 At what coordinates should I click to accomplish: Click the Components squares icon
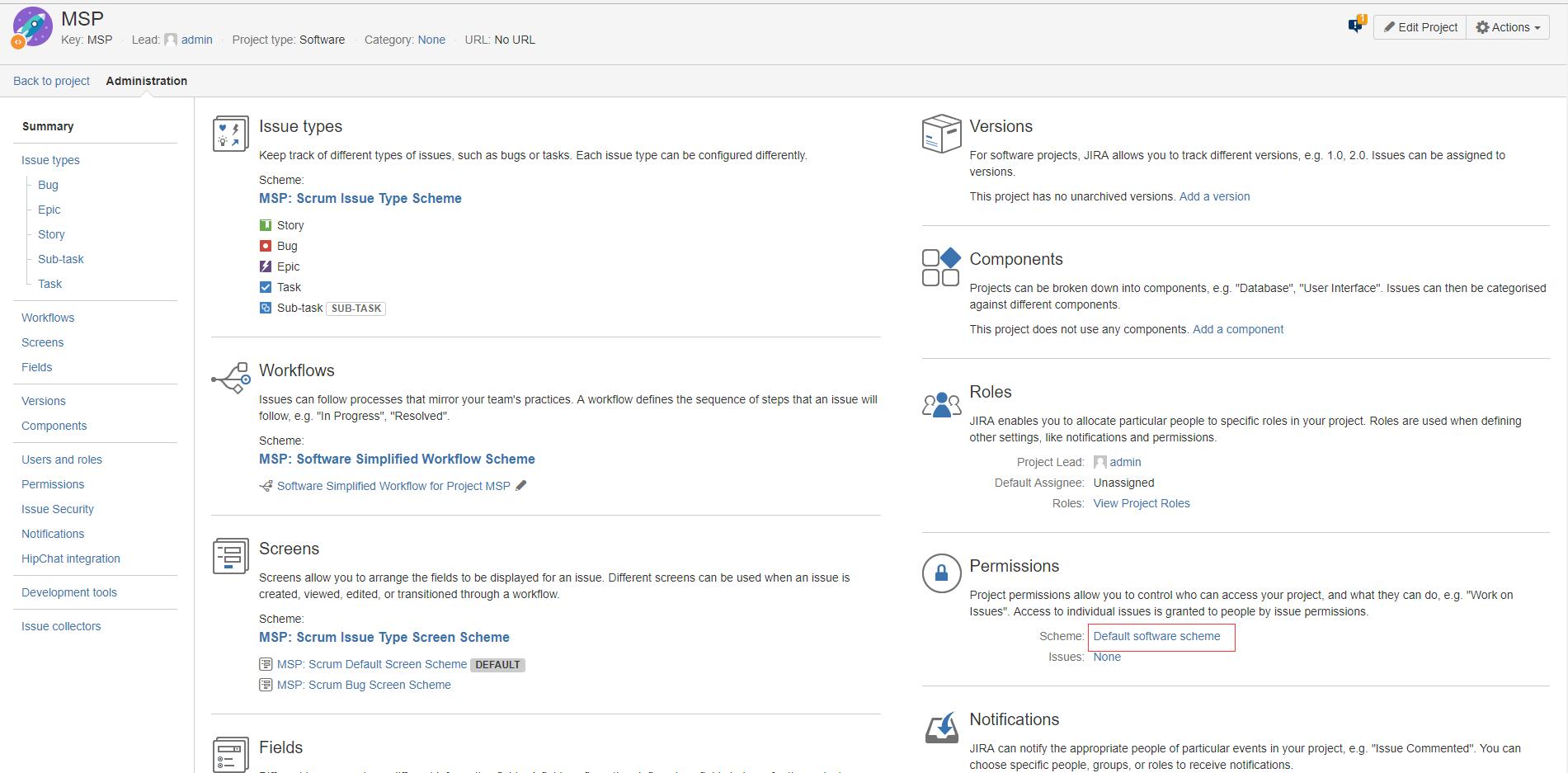(x=941, y=266)
